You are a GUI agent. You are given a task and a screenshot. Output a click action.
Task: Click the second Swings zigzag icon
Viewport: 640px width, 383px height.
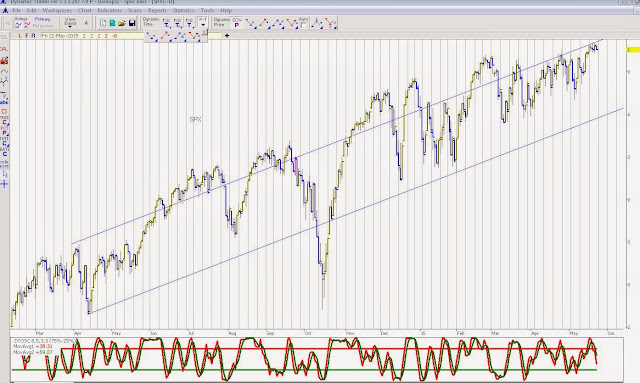(x=27, y=26)
